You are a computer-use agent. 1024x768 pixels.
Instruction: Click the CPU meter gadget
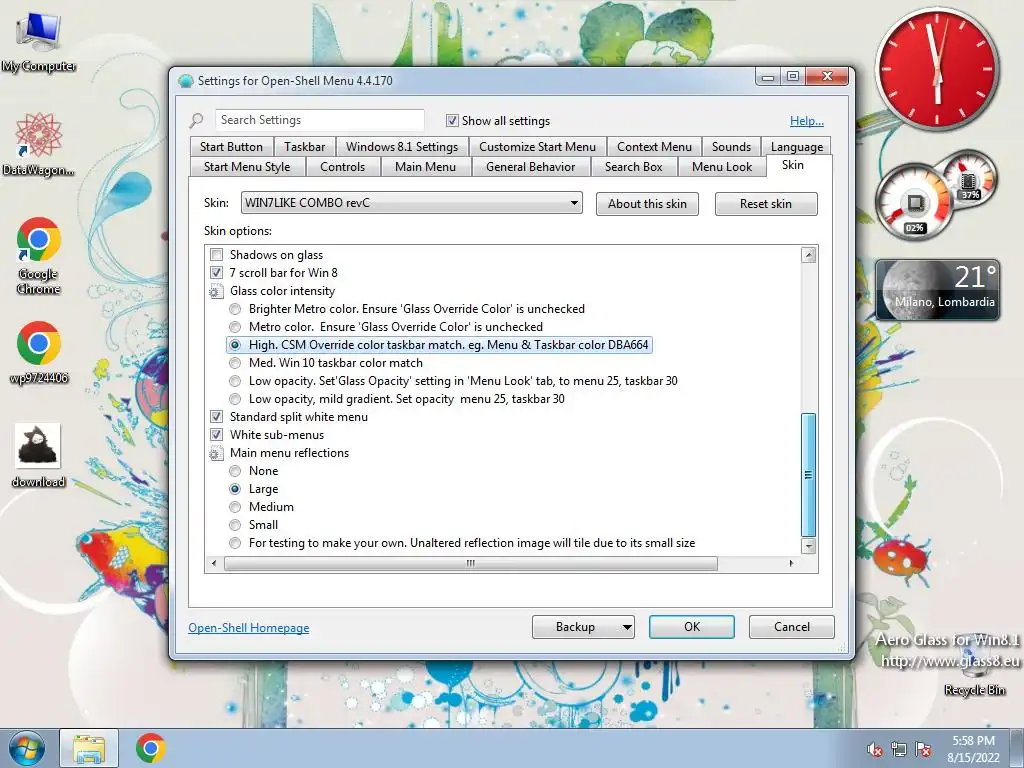[x=914, y=202]
